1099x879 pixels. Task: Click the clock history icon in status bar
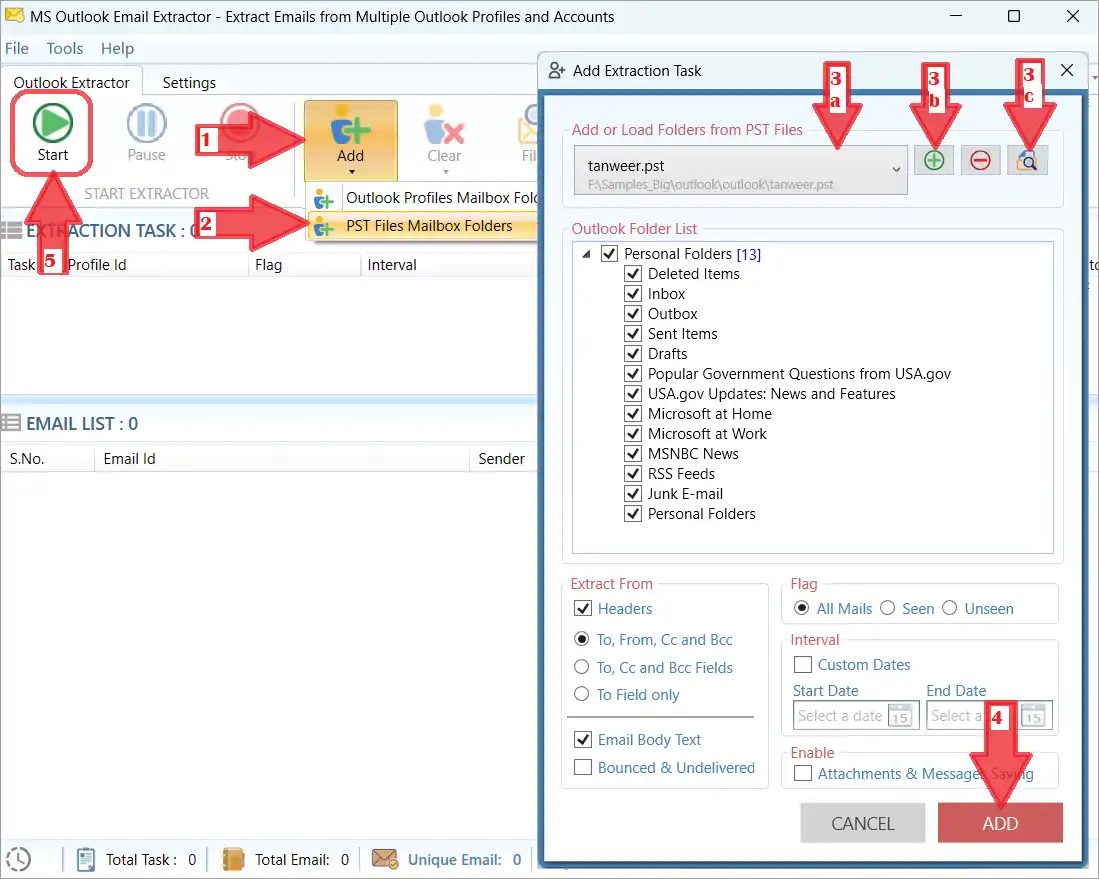18,859
